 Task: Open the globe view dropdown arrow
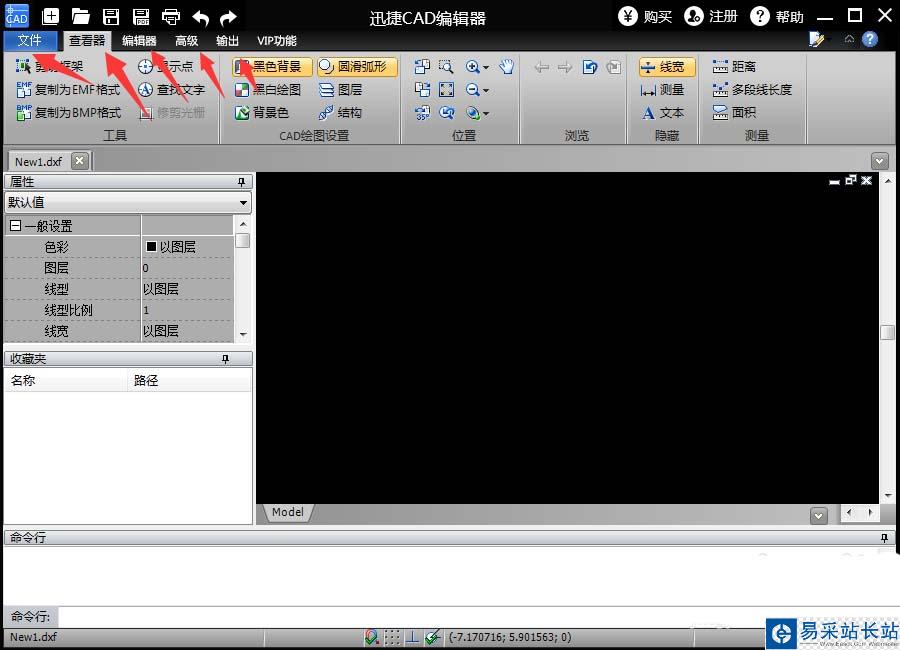click(486, 114)
